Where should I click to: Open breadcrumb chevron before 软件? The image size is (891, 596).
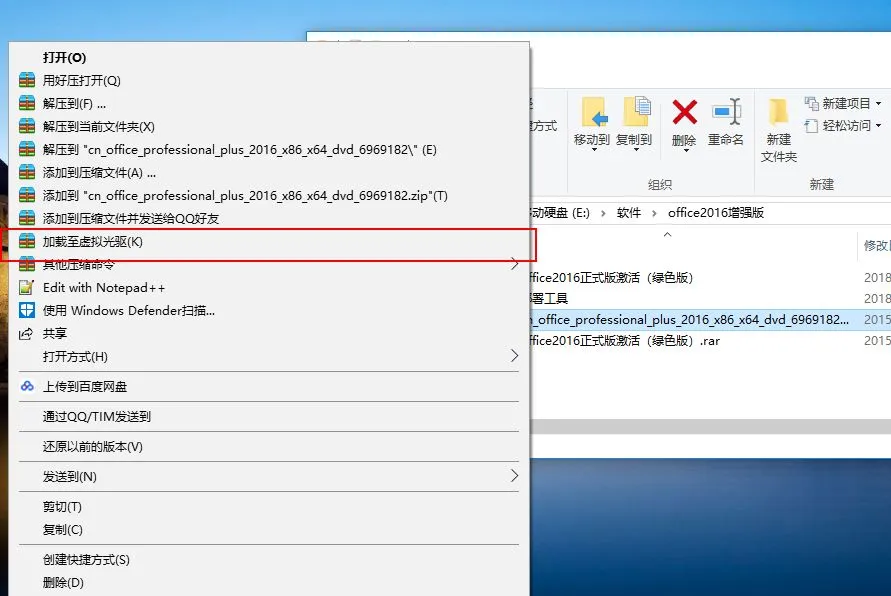point(603,214)
